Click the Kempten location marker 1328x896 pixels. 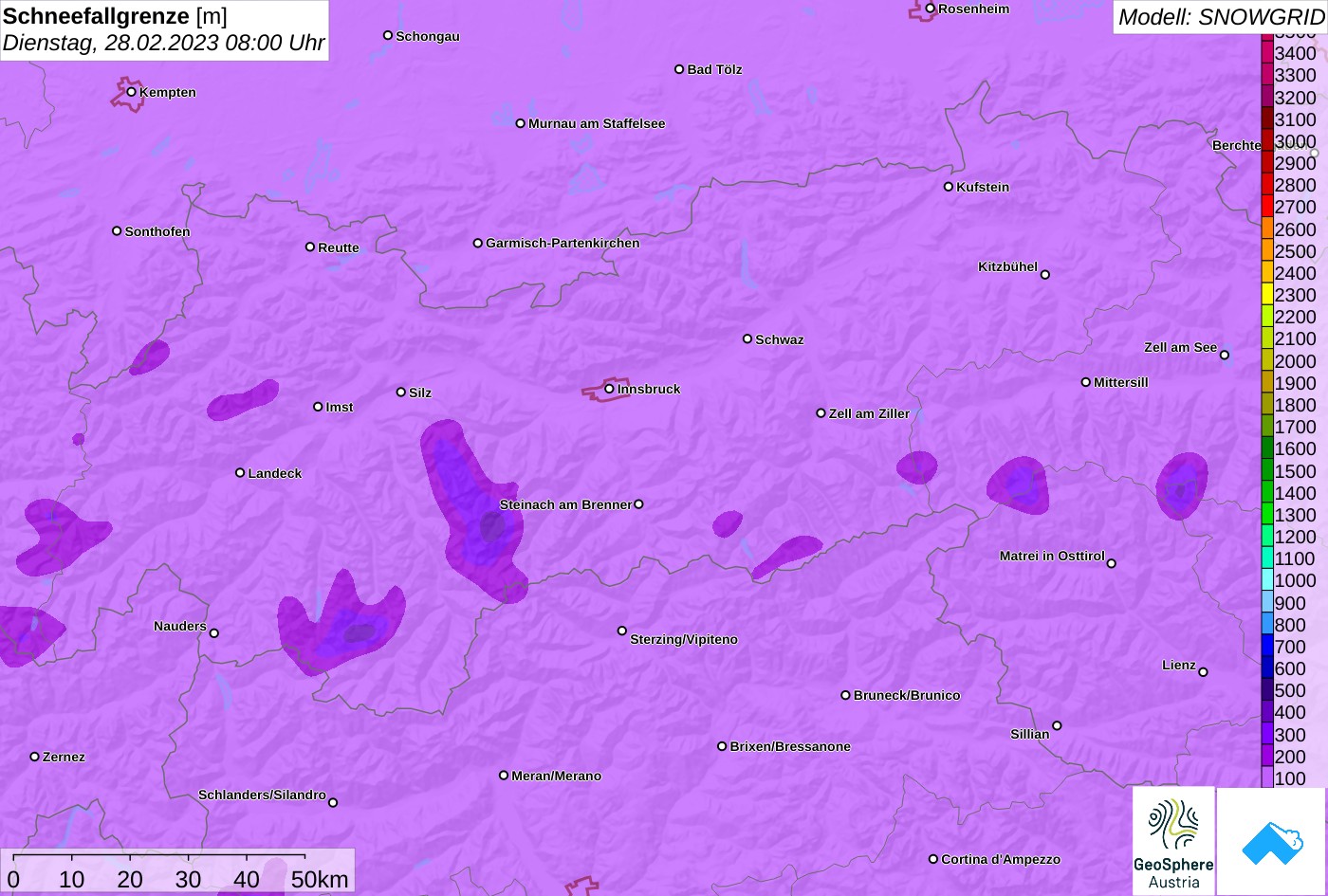tap(132, 92)
